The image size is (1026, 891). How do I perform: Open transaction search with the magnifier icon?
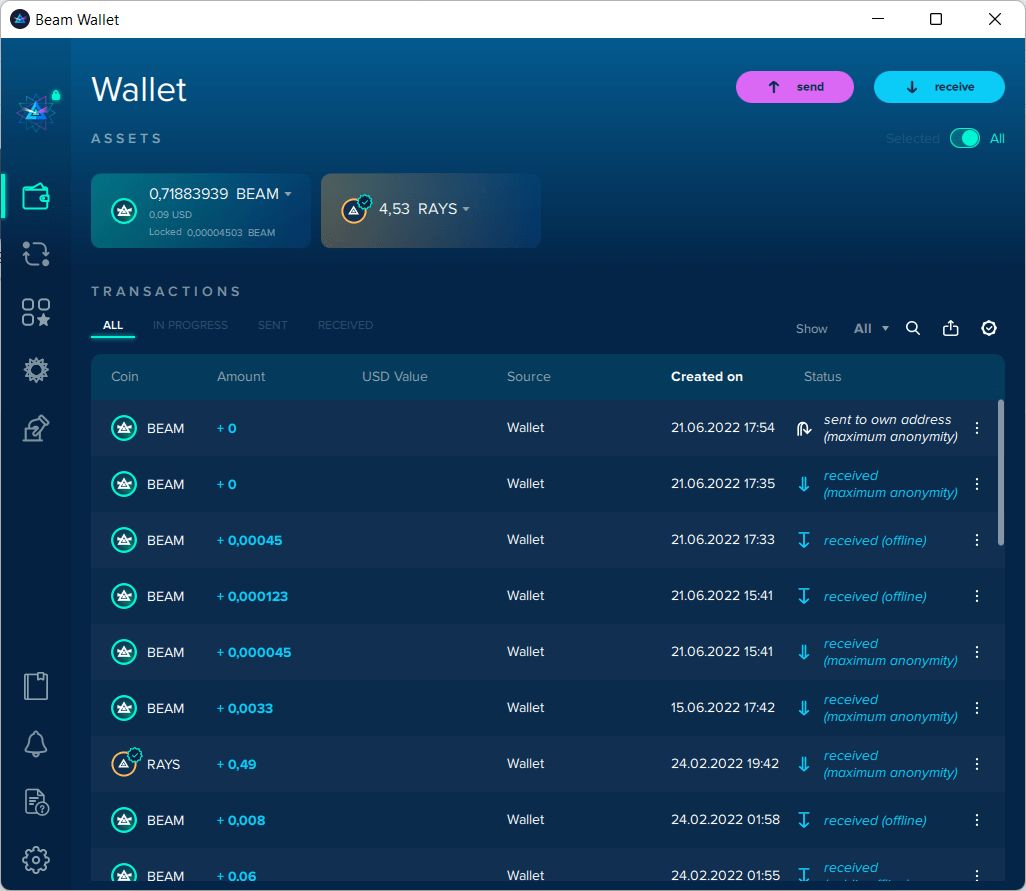click(912, 327)
